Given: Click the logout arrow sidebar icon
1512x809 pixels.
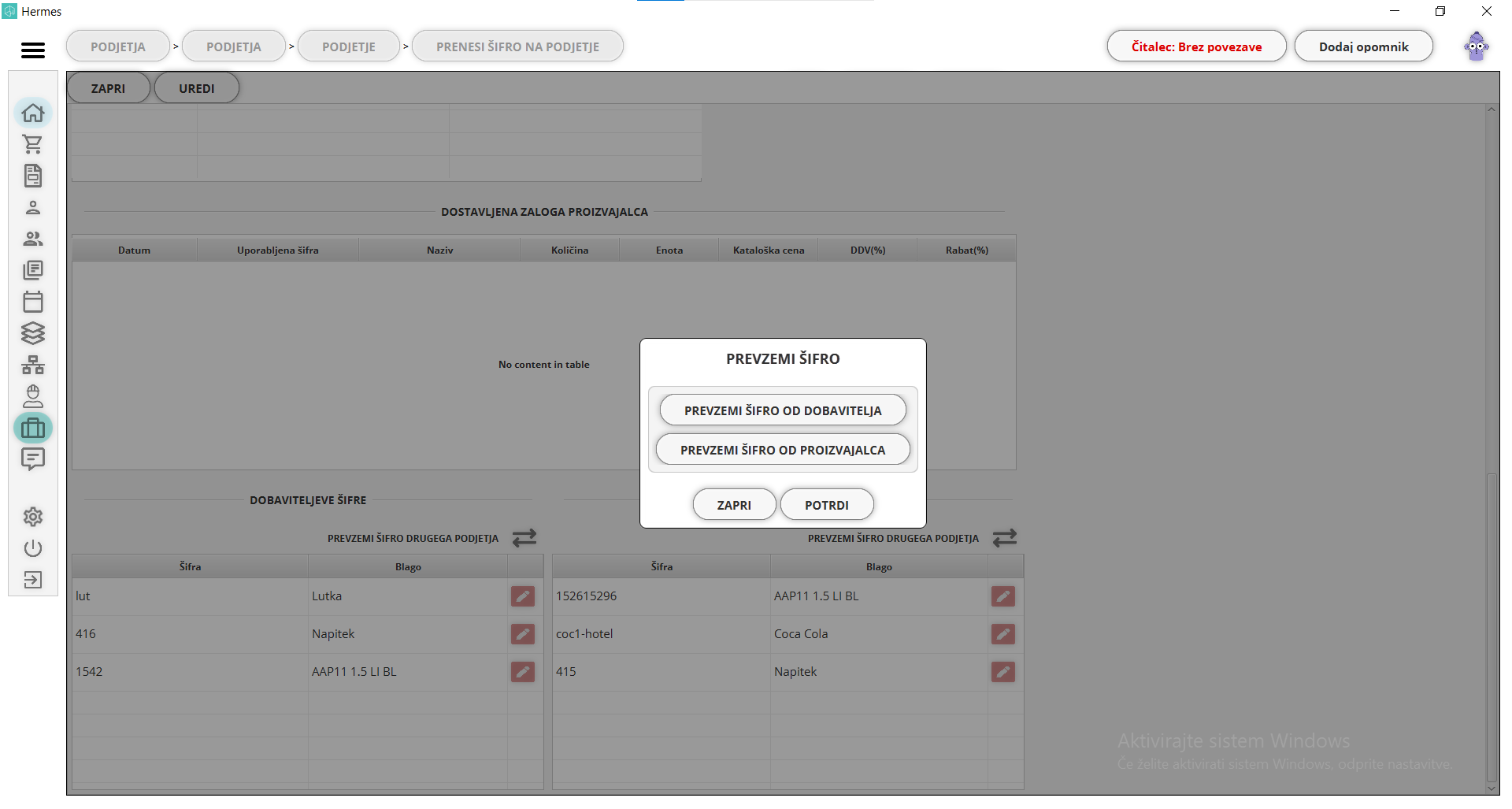Looking at the screenshot, I should point(33,580).
